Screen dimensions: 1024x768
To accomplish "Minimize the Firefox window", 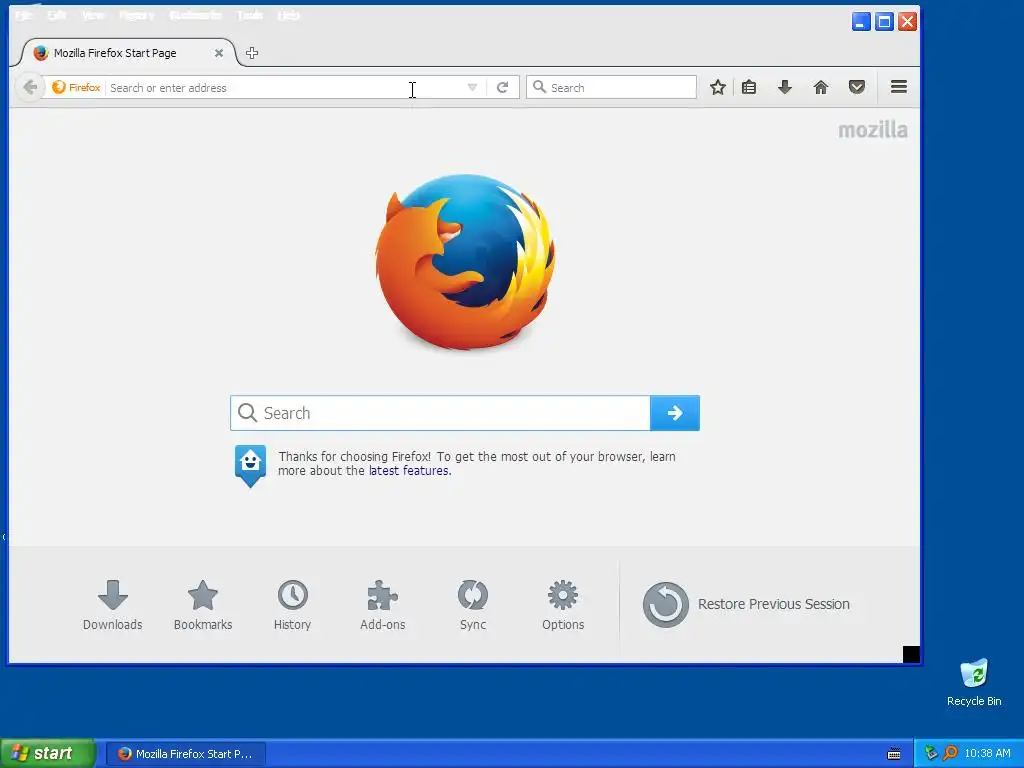I will (x=861, y=22).
